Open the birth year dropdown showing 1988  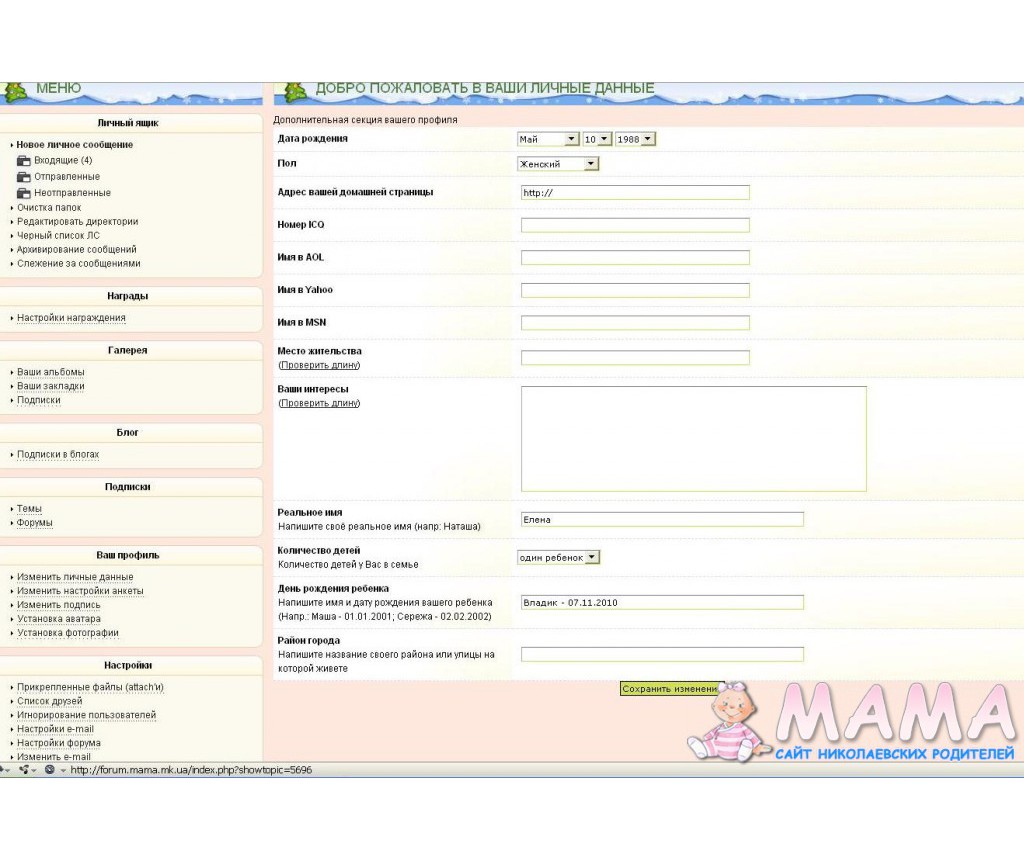pos(635,139)
